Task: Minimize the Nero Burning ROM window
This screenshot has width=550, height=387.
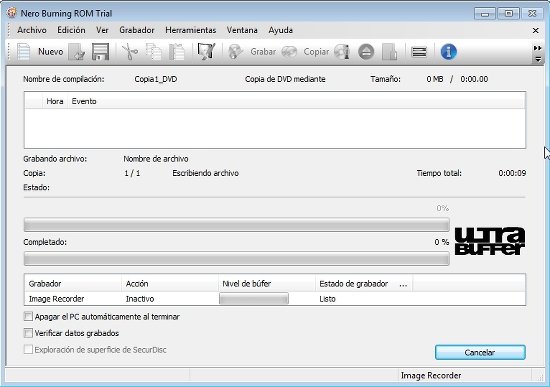Action: point(485,14)
